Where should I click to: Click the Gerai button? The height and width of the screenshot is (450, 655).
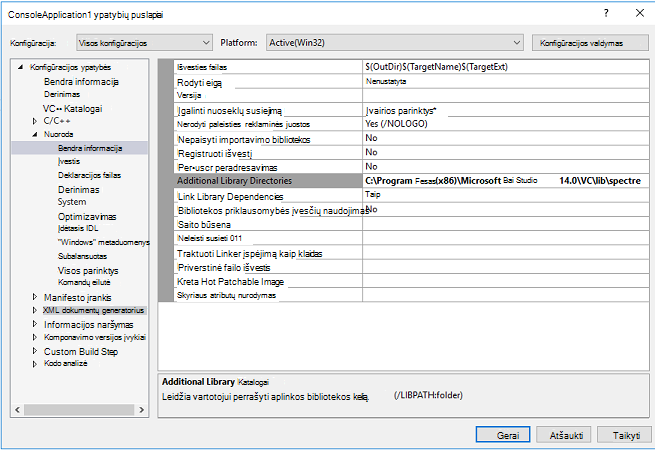coord(503,435)
